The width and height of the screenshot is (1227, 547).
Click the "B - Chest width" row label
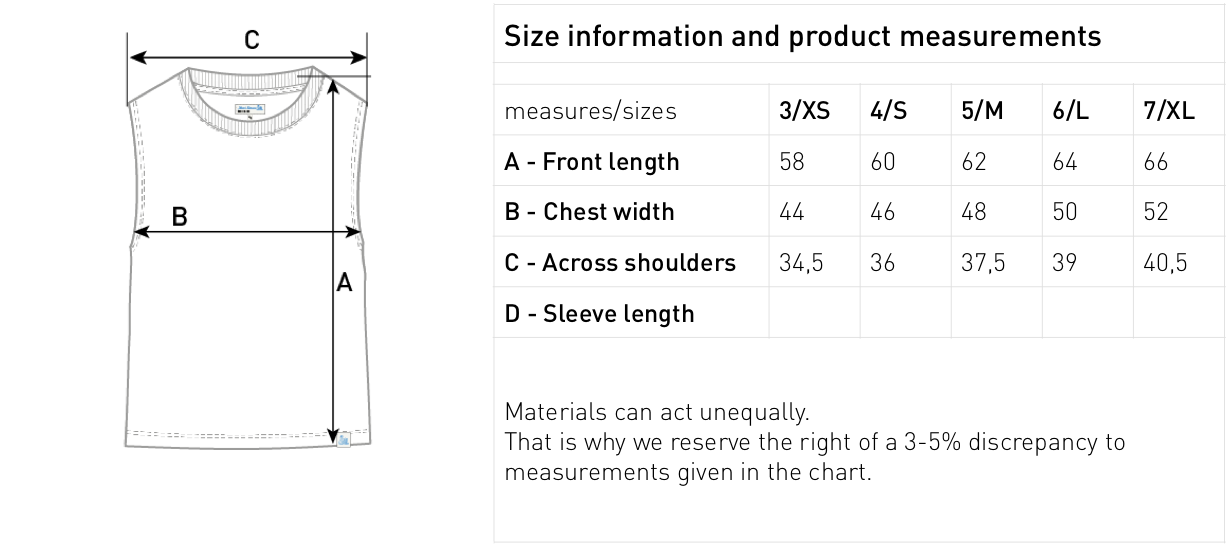pos(589,212)
